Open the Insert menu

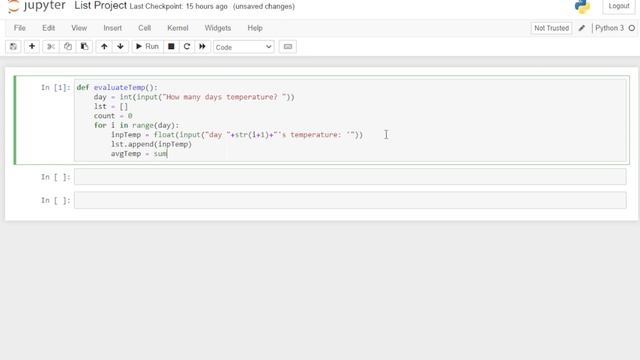[112, 28]
